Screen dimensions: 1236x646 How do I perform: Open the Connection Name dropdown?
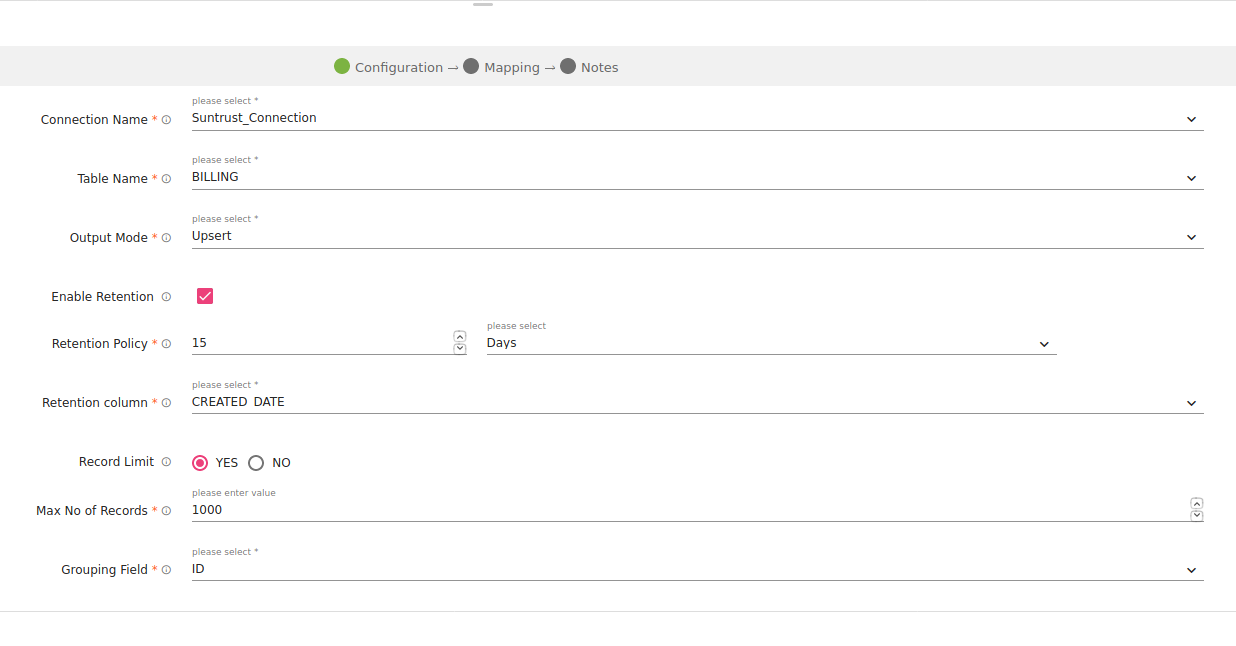[696, 118]
